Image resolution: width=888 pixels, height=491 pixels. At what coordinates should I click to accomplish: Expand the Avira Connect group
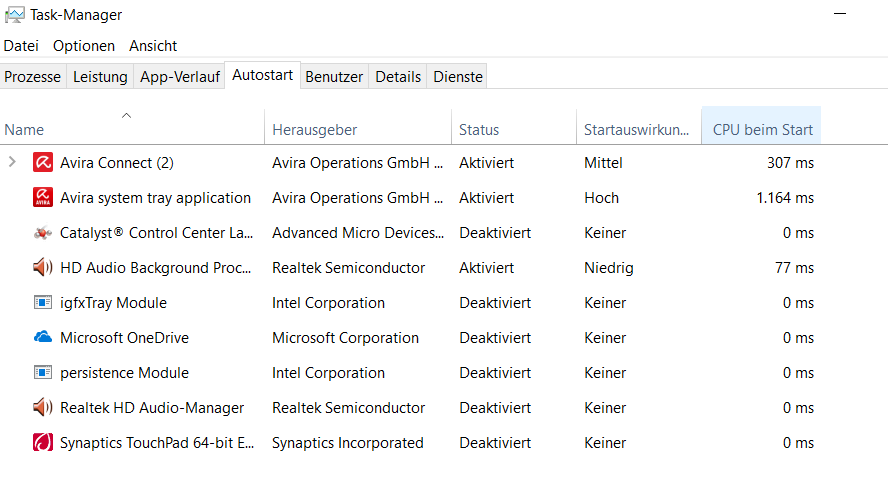point(12,162)
